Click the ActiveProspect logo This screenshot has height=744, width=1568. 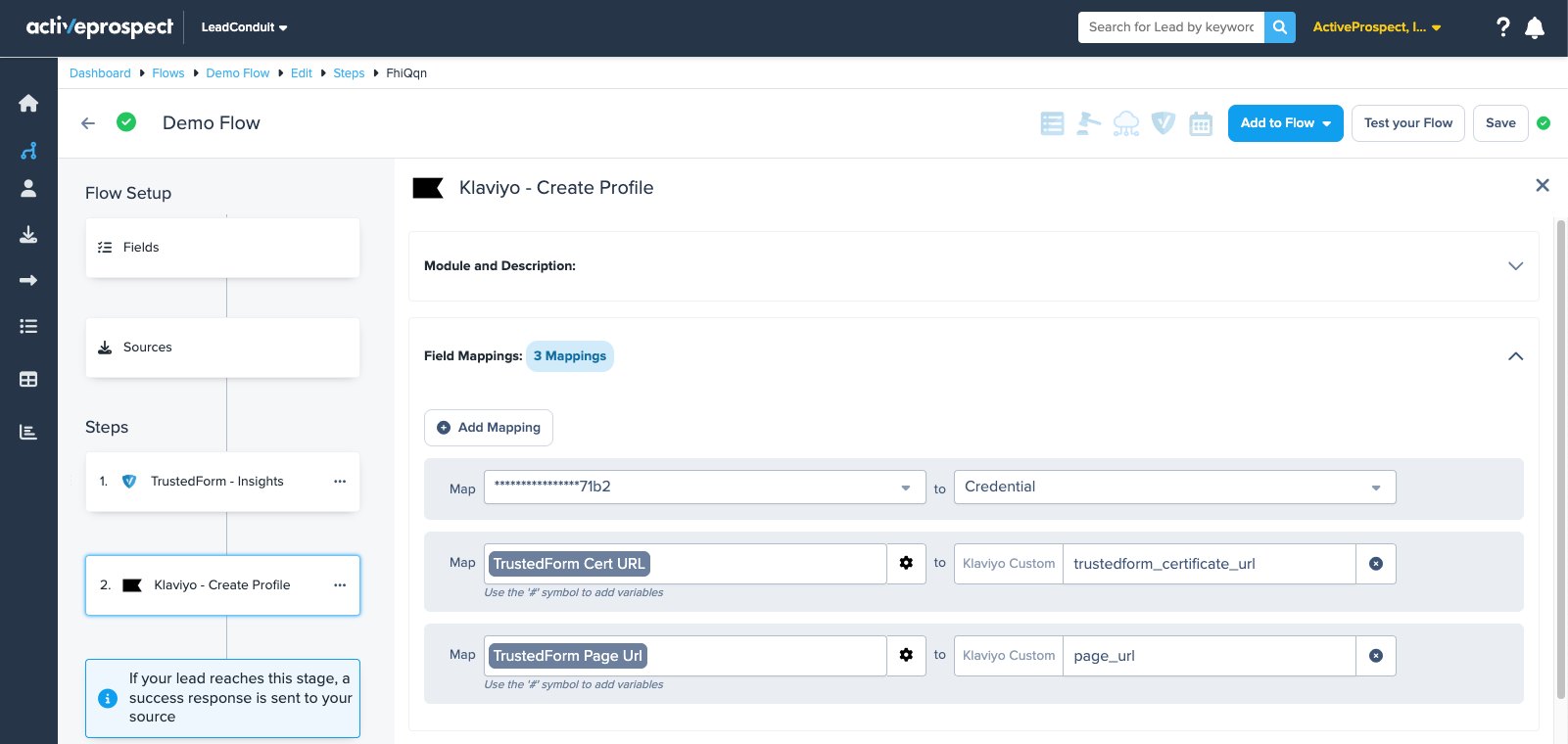[x=99, y=27]
